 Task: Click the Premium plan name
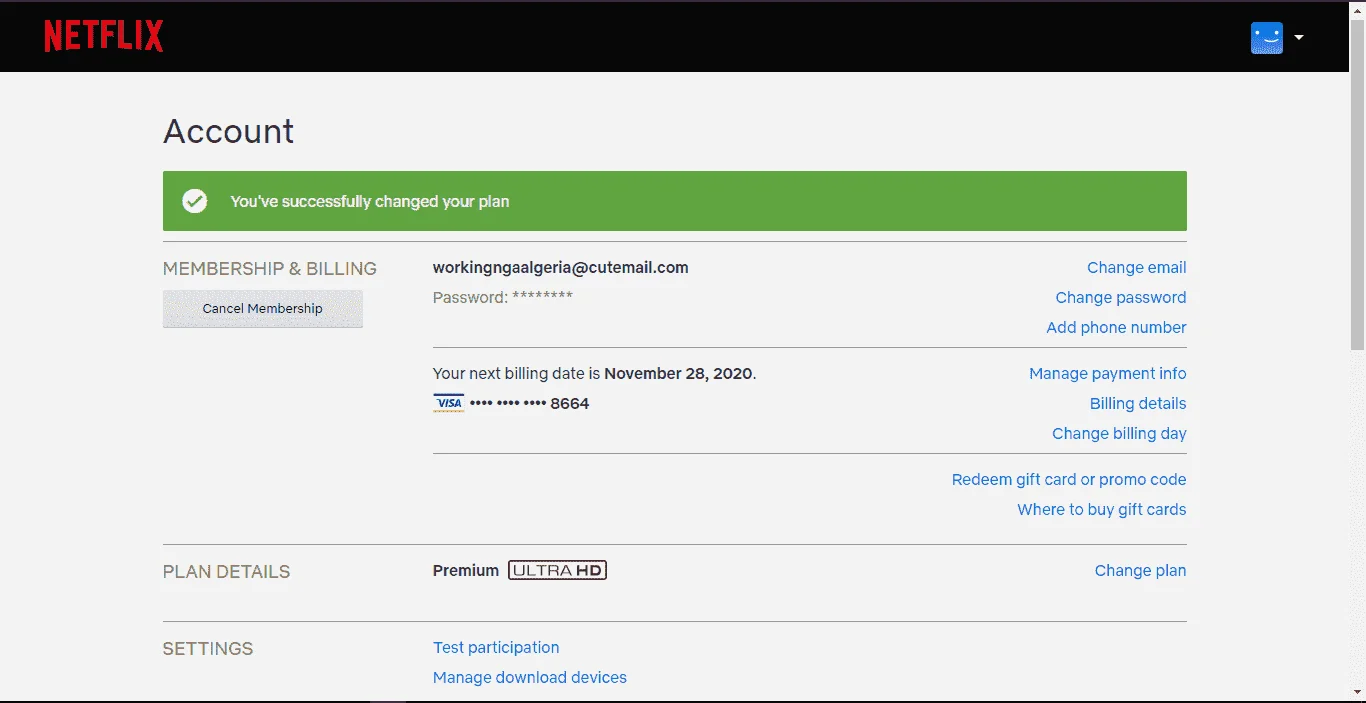(466, 570)
